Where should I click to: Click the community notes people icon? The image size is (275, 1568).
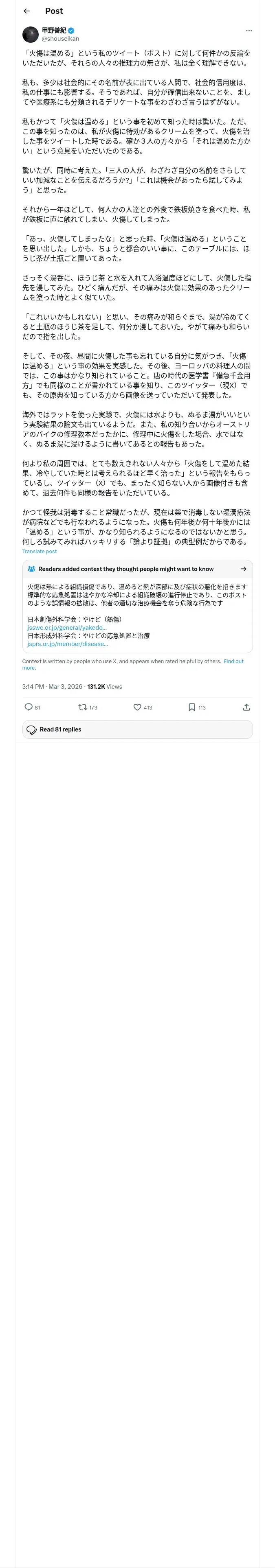32,569
